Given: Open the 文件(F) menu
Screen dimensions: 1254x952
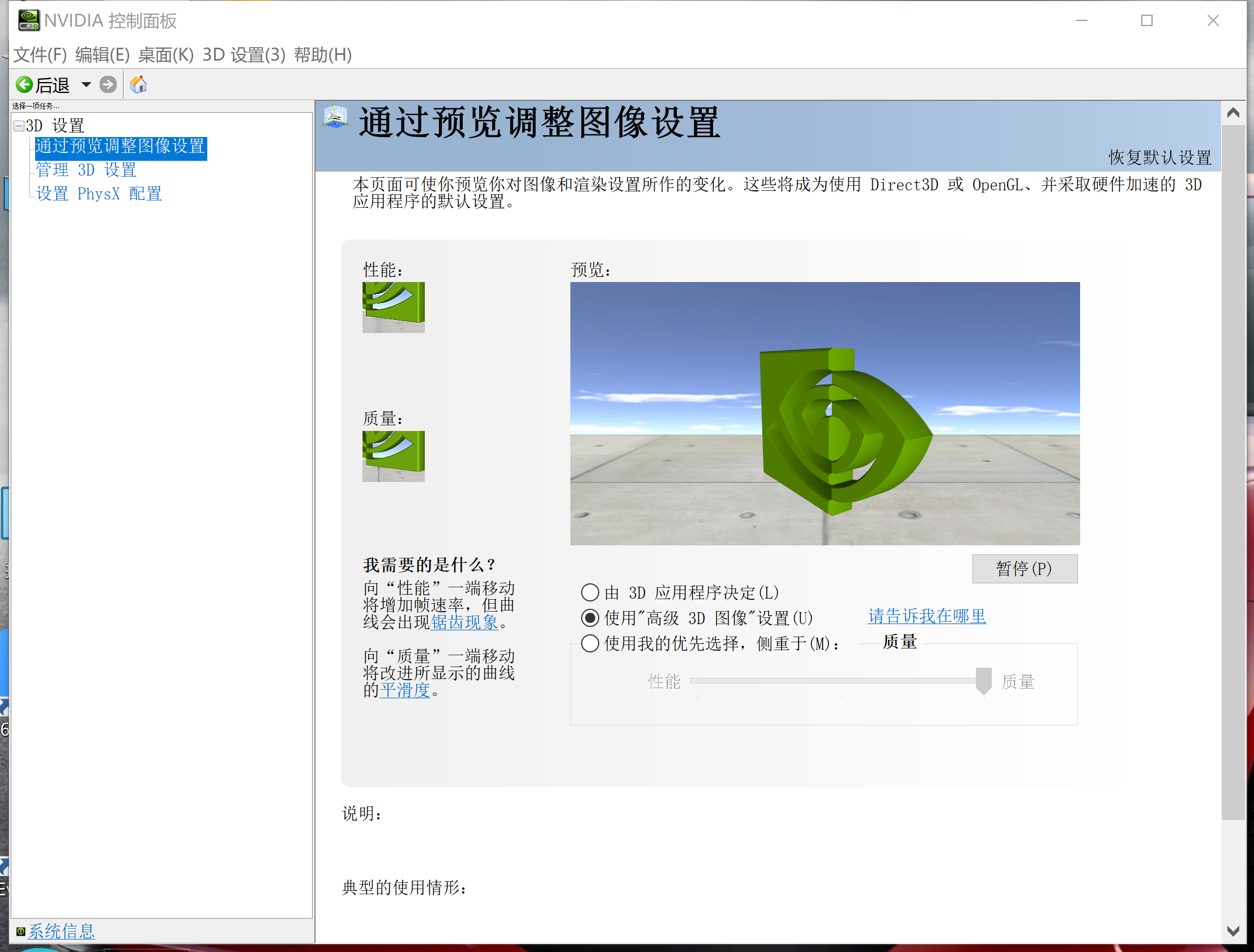Looking at the screenshot, I should click(x=40, y=55).
